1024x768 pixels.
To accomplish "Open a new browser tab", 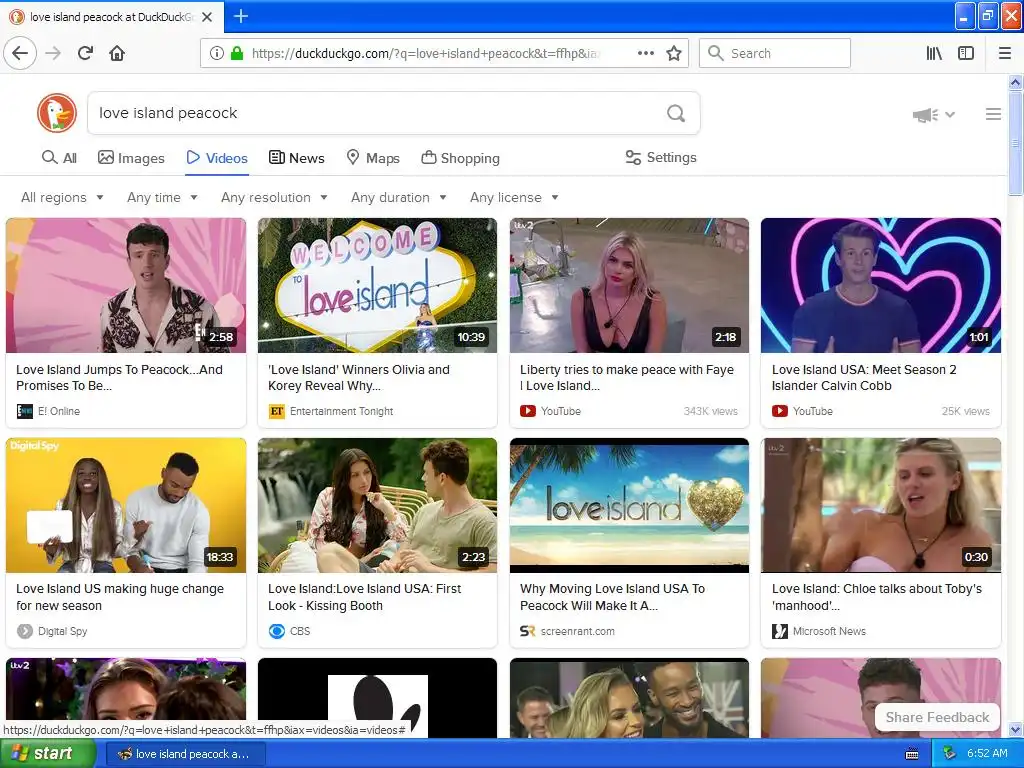I will tap(240, 16).
